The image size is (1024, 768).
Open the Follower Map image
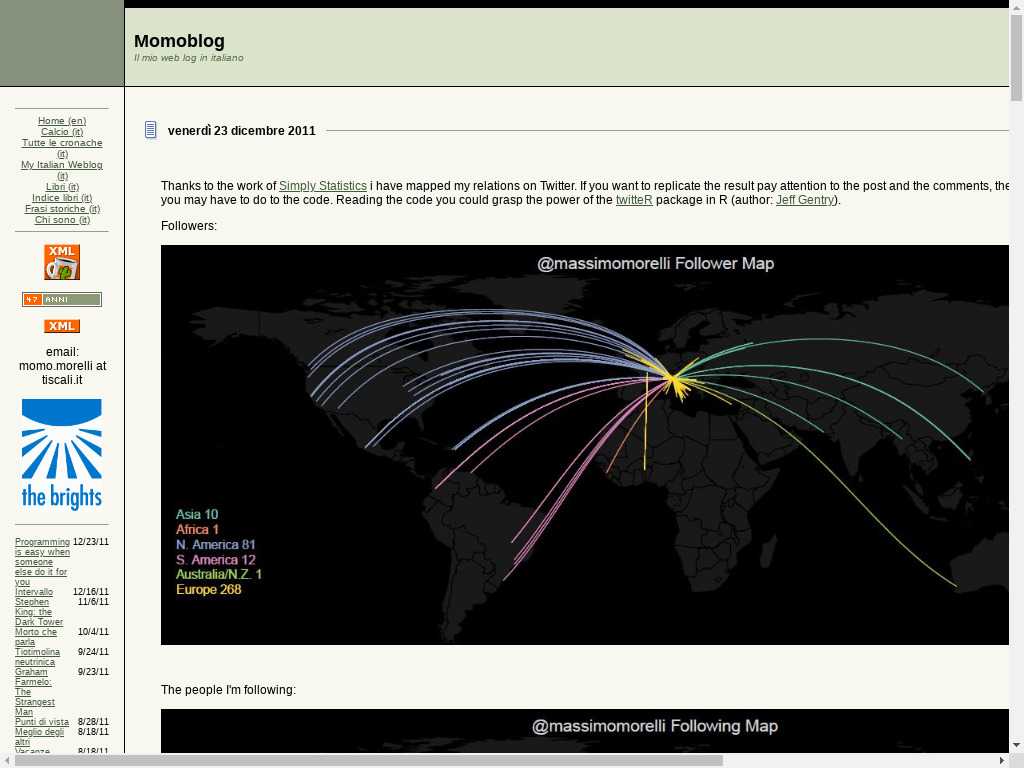click(x=584, y=445)
